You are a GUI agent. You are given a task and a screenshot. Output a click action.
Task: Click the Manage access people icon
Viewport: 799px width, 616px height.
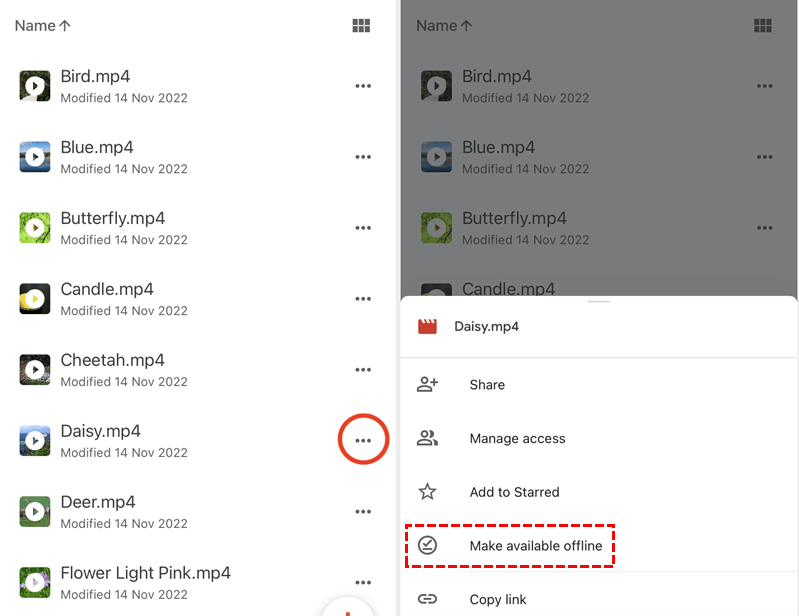pos(428,438)
